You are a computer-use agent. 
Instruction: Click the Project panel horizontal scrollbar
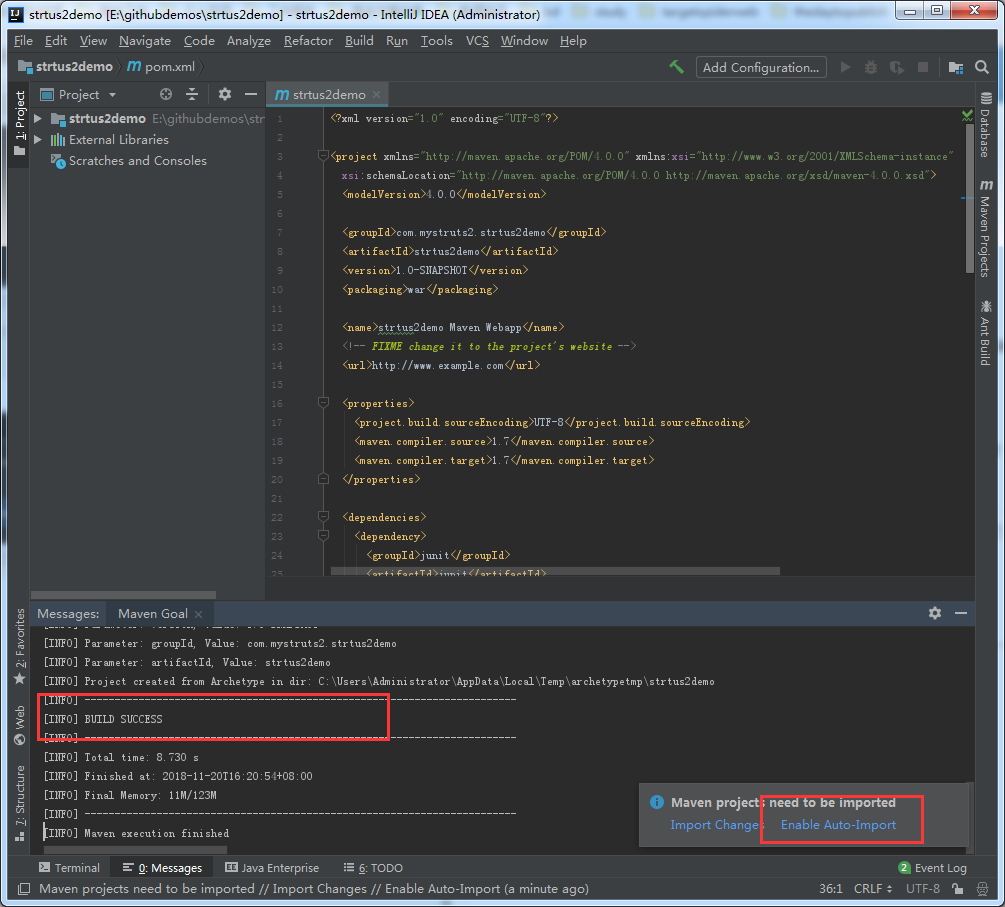pos(123,594)
